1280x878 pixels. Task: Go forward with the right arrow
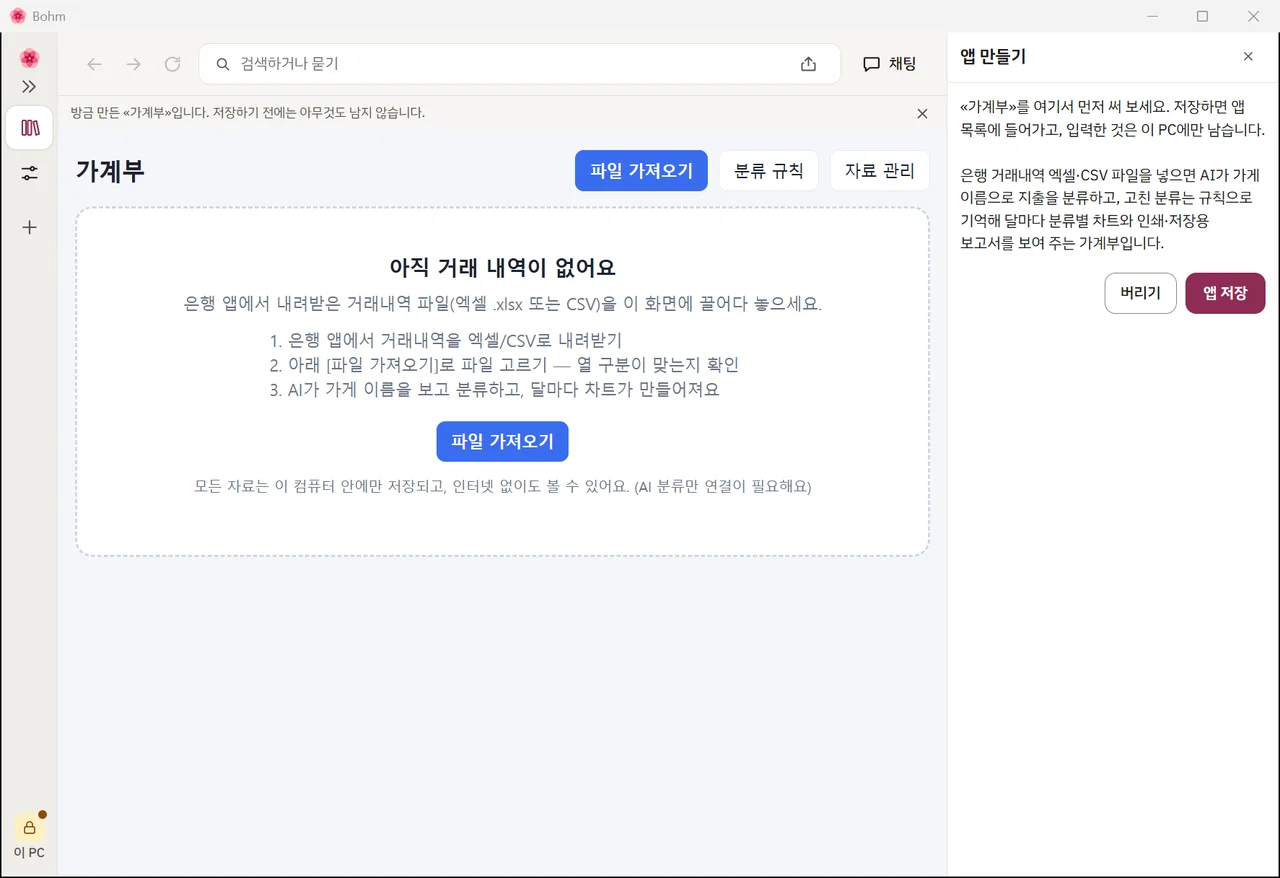[133, 64]
